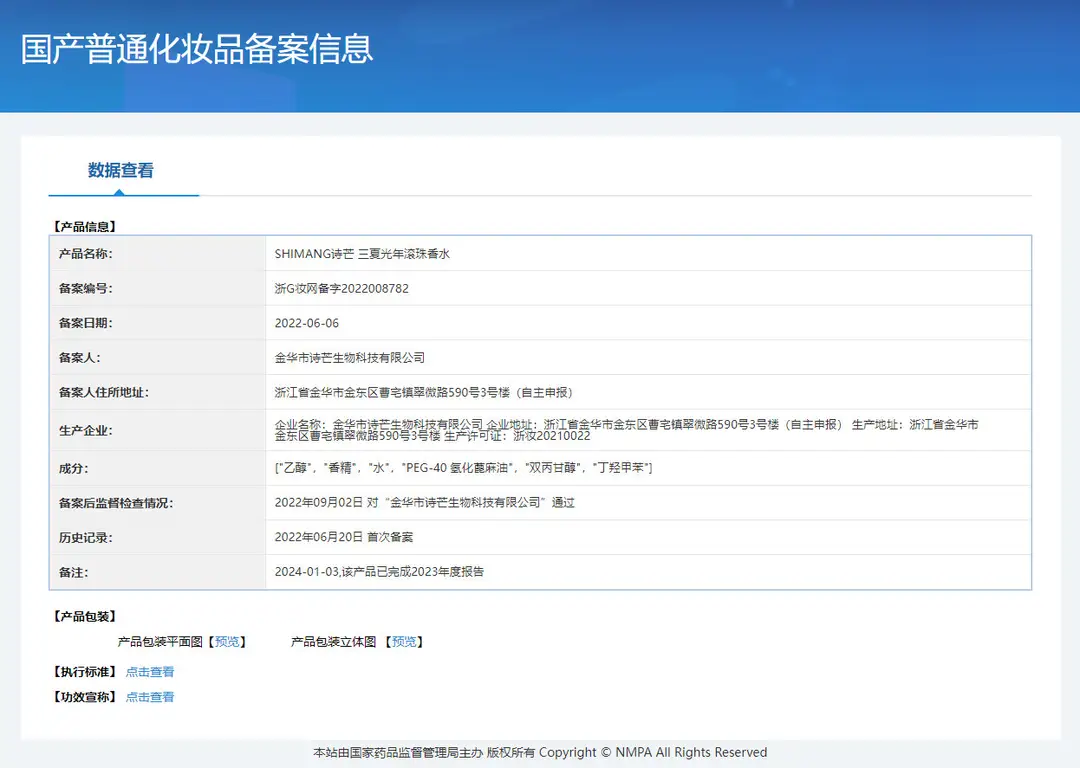Click the 备案编号 value 浙G妆网备字2022008782
The image size is (1080, 768).
(342, 289)
